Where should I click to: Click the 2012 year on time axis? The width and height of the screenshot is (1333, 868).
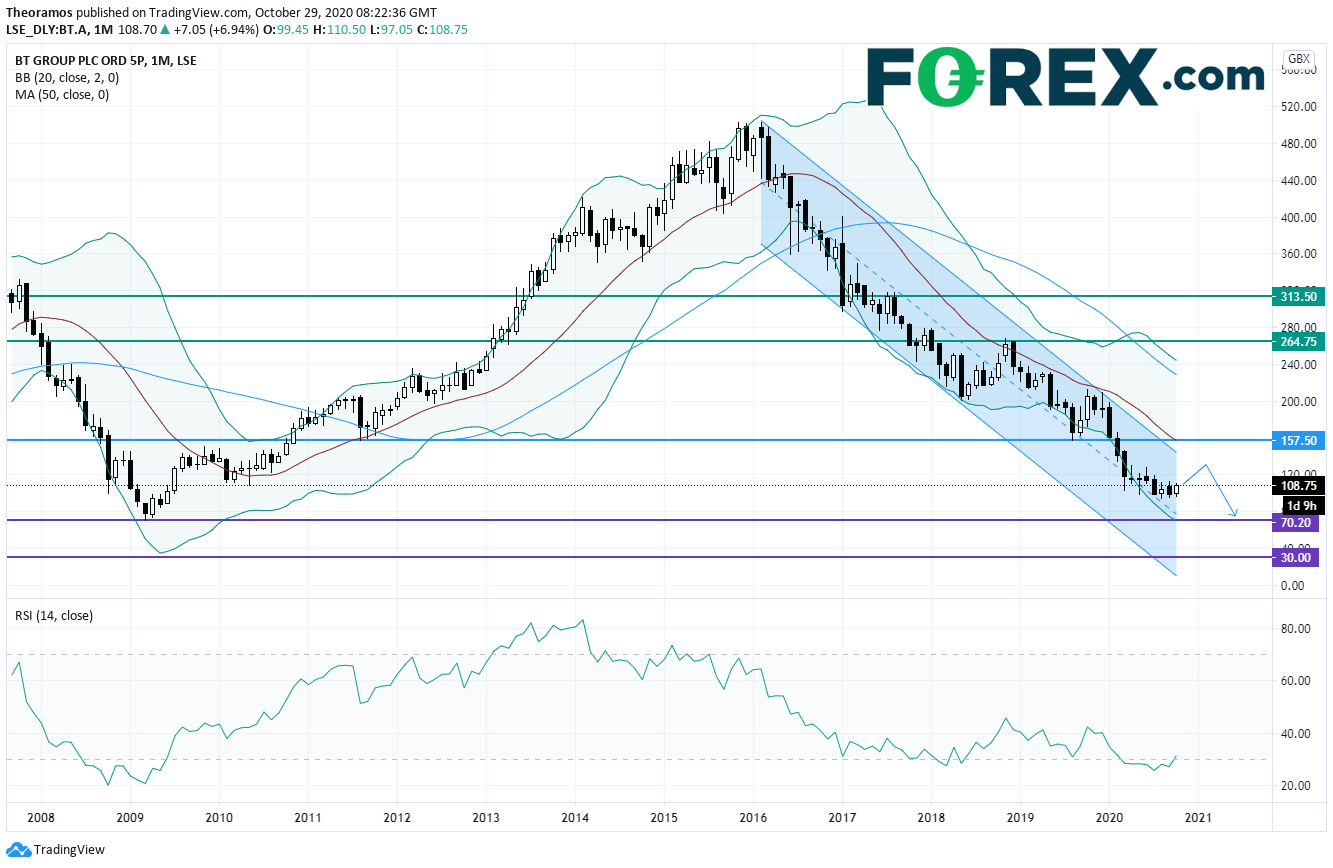click(398, 817)
